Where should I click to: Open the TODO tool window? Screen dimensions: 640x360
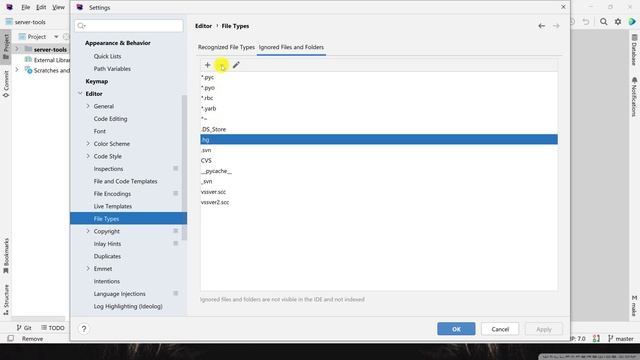point(53,328)
